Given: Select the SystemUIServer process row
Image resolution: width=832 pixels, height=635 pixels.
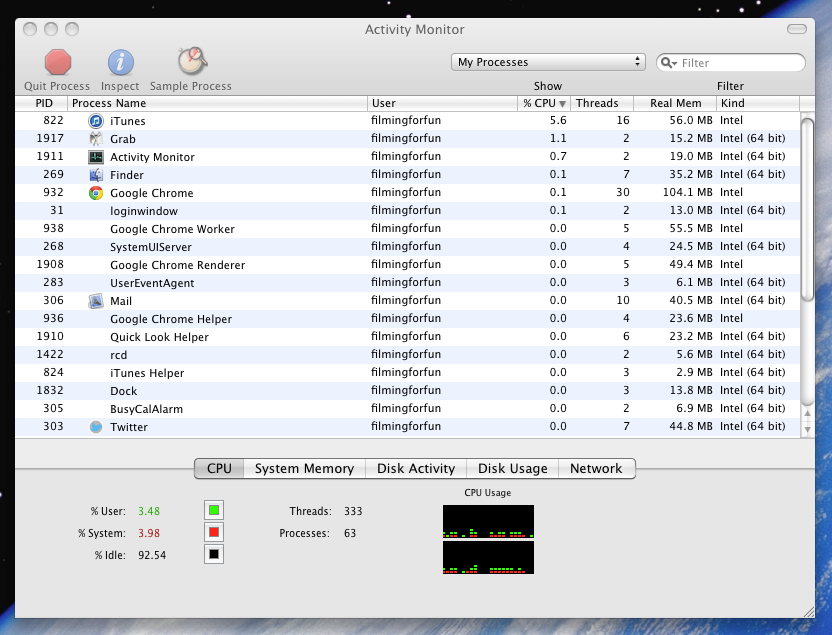Looking at the screenshot, I should (x=408, y=247).
